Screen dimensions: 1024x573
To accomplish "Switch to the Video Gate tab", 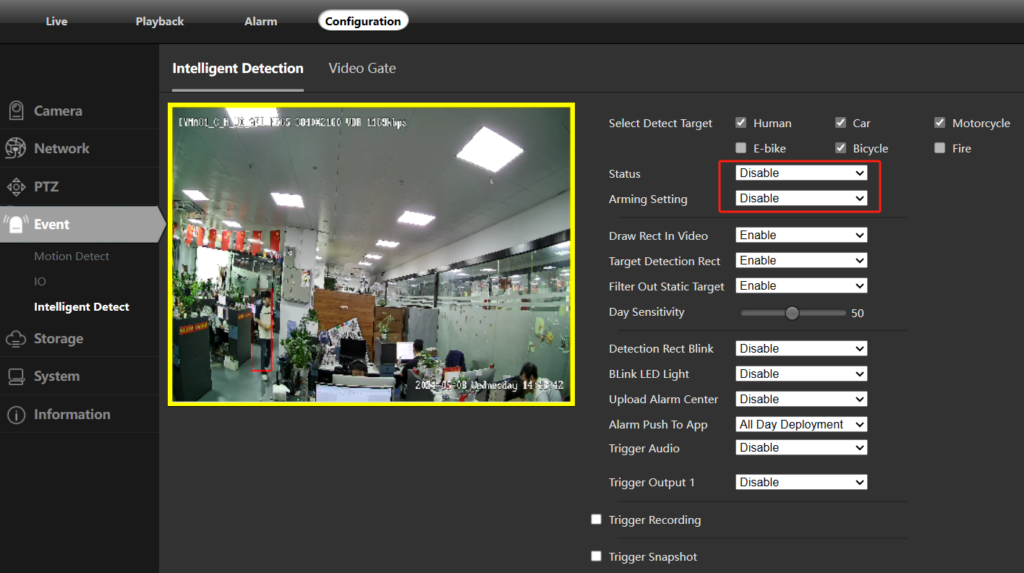I will 362,68.
